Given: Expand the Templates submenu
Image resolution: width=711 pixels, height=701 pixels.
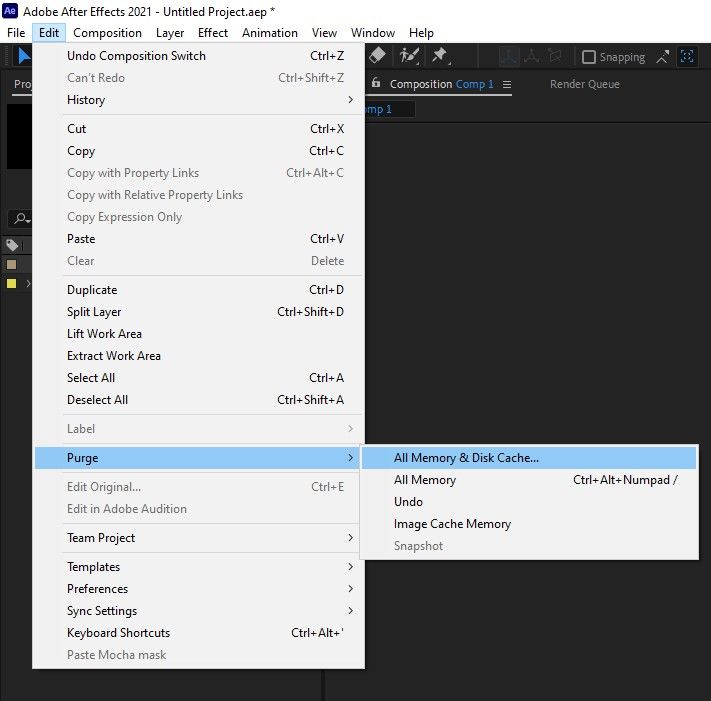Looking at the screenshot, I should [x=351, y=567].
